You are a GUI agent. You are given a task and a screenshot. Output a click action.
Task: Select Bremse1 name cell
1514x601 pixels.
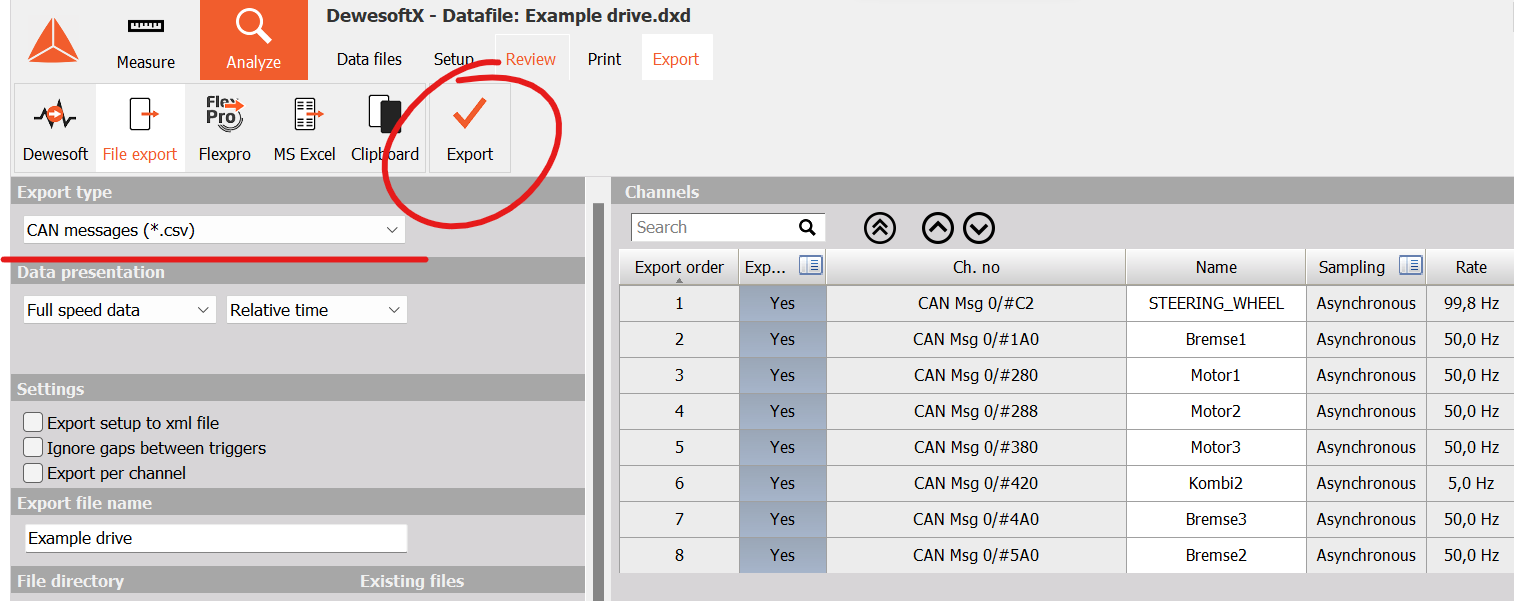coord(1216,339)
